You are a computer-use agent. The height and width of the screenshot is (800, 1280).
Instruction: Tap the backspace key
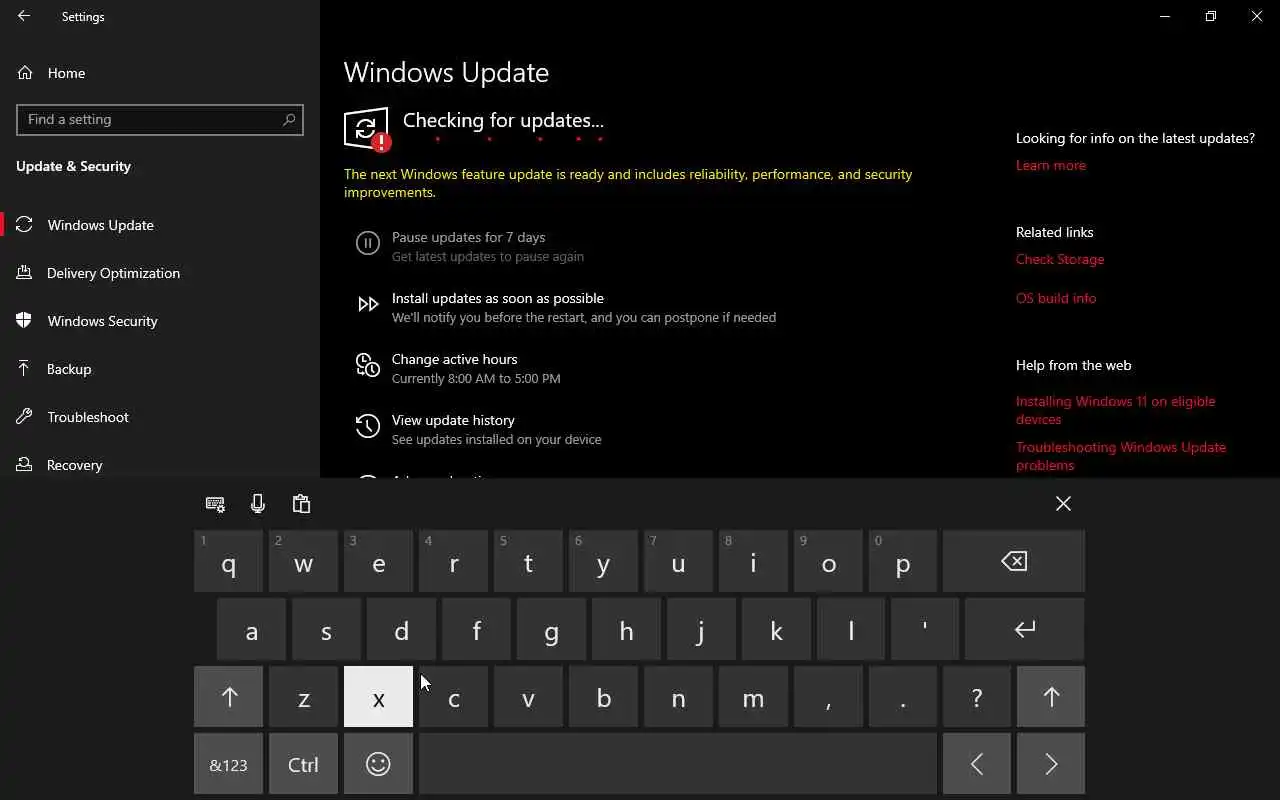coord(1014,561)
